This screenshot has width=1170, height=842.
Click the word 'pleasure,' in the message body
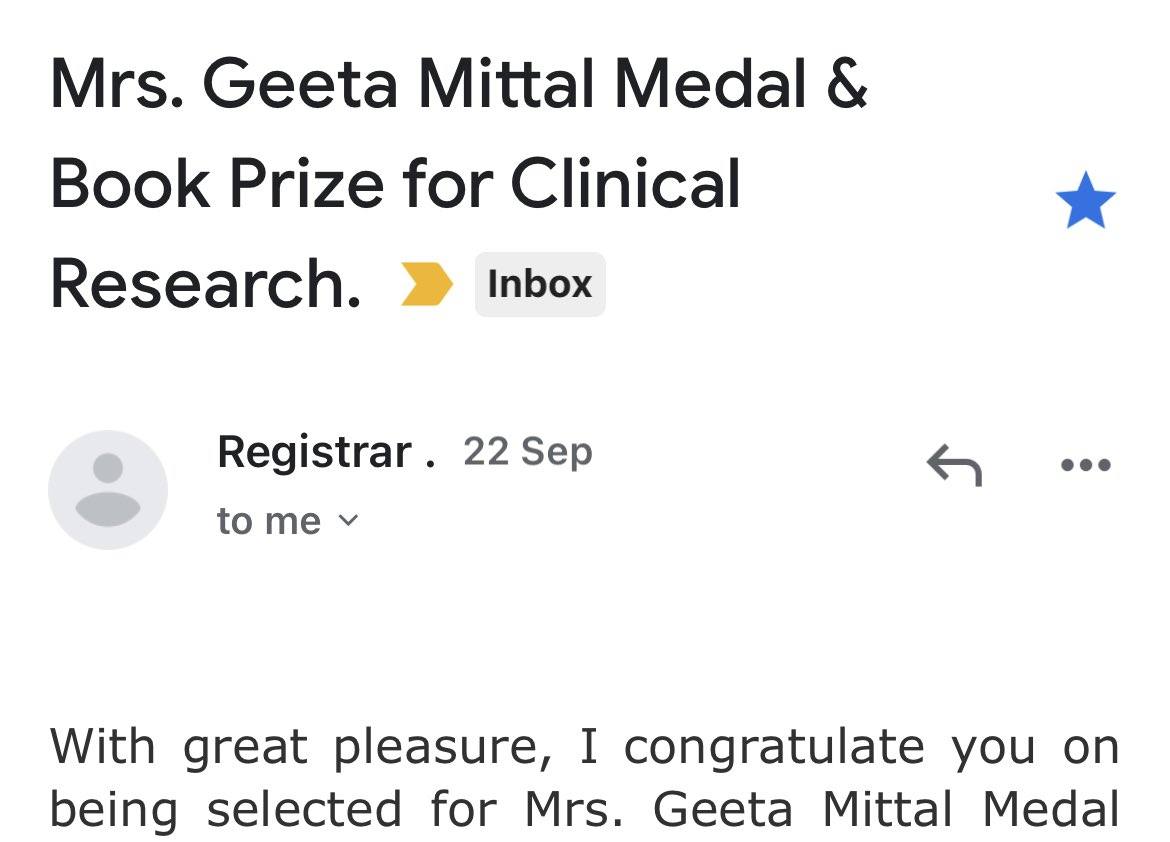click(442, 748)
